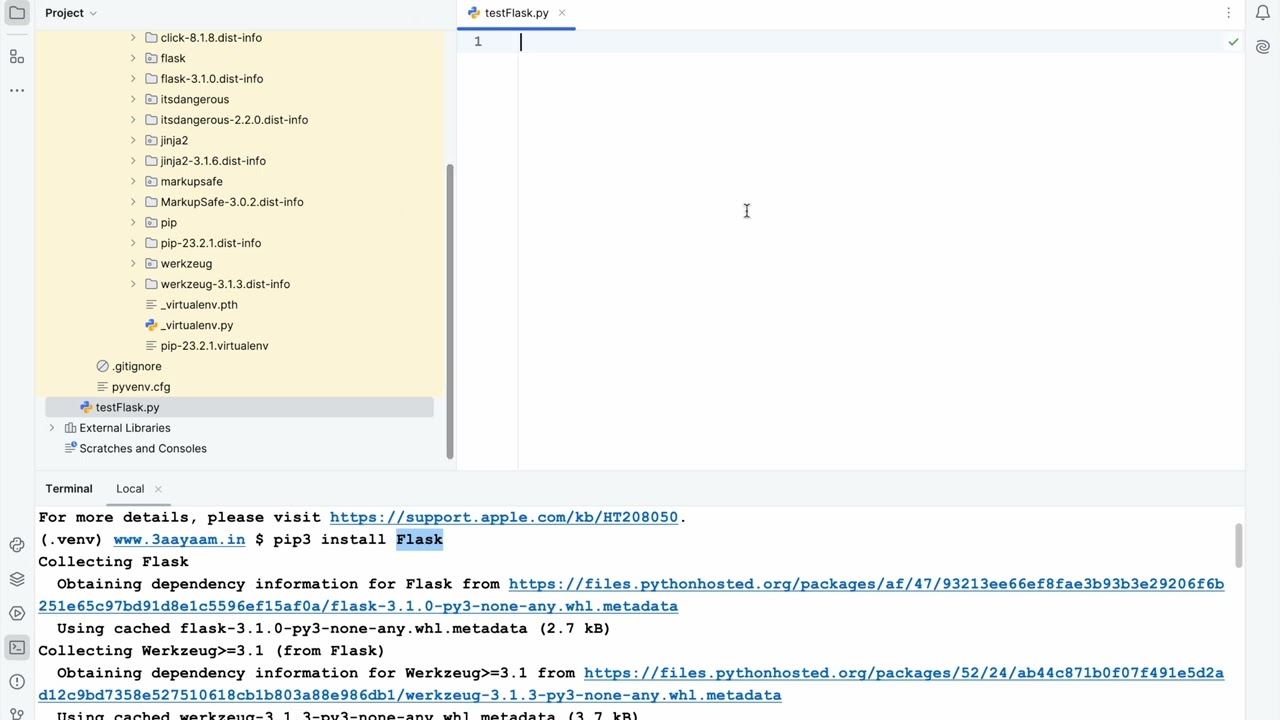Click the Terminal panel title

coord(68,489)
